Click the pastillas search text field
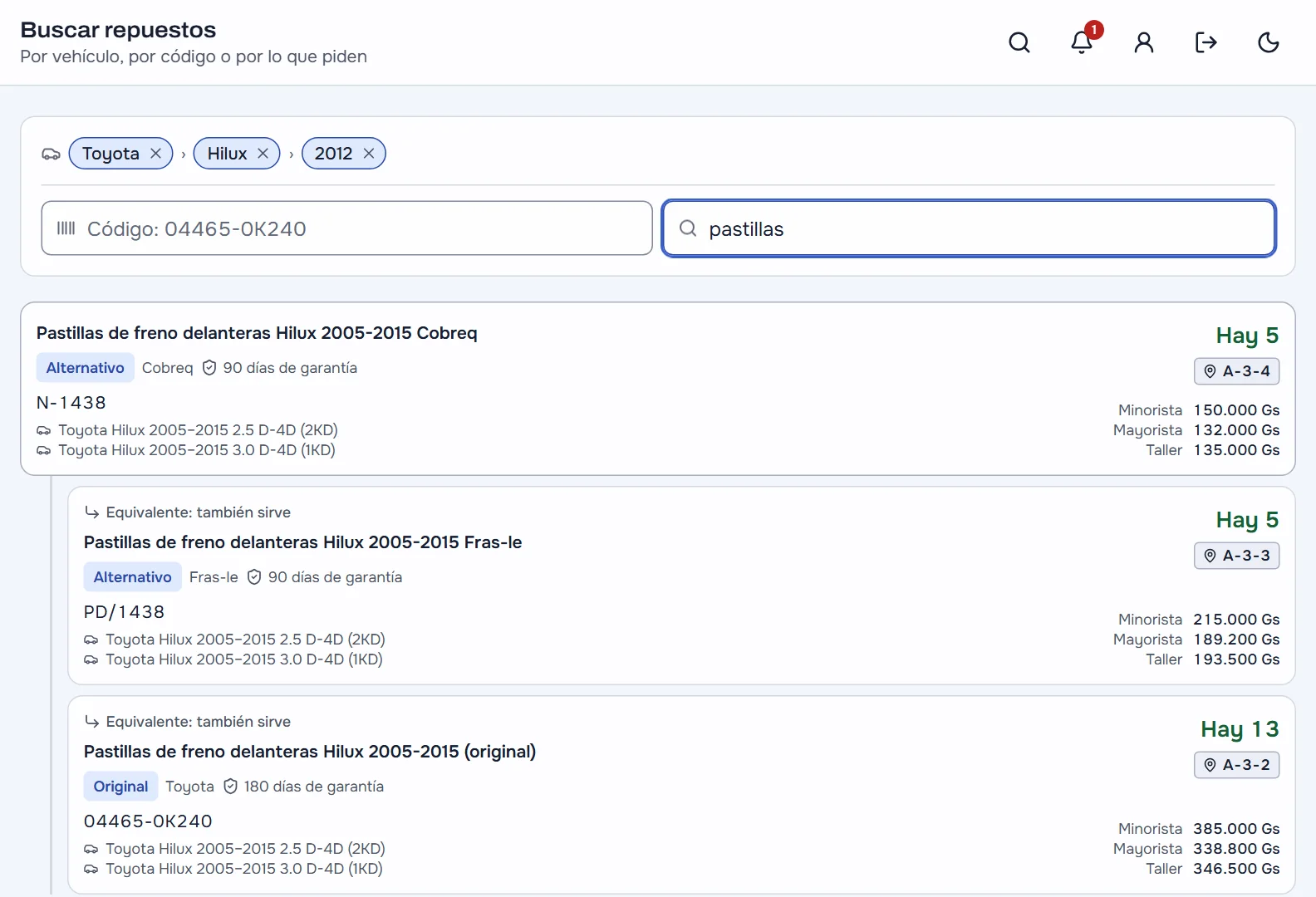The height and width of the screenshot is (897, 1316). [969, 228]
